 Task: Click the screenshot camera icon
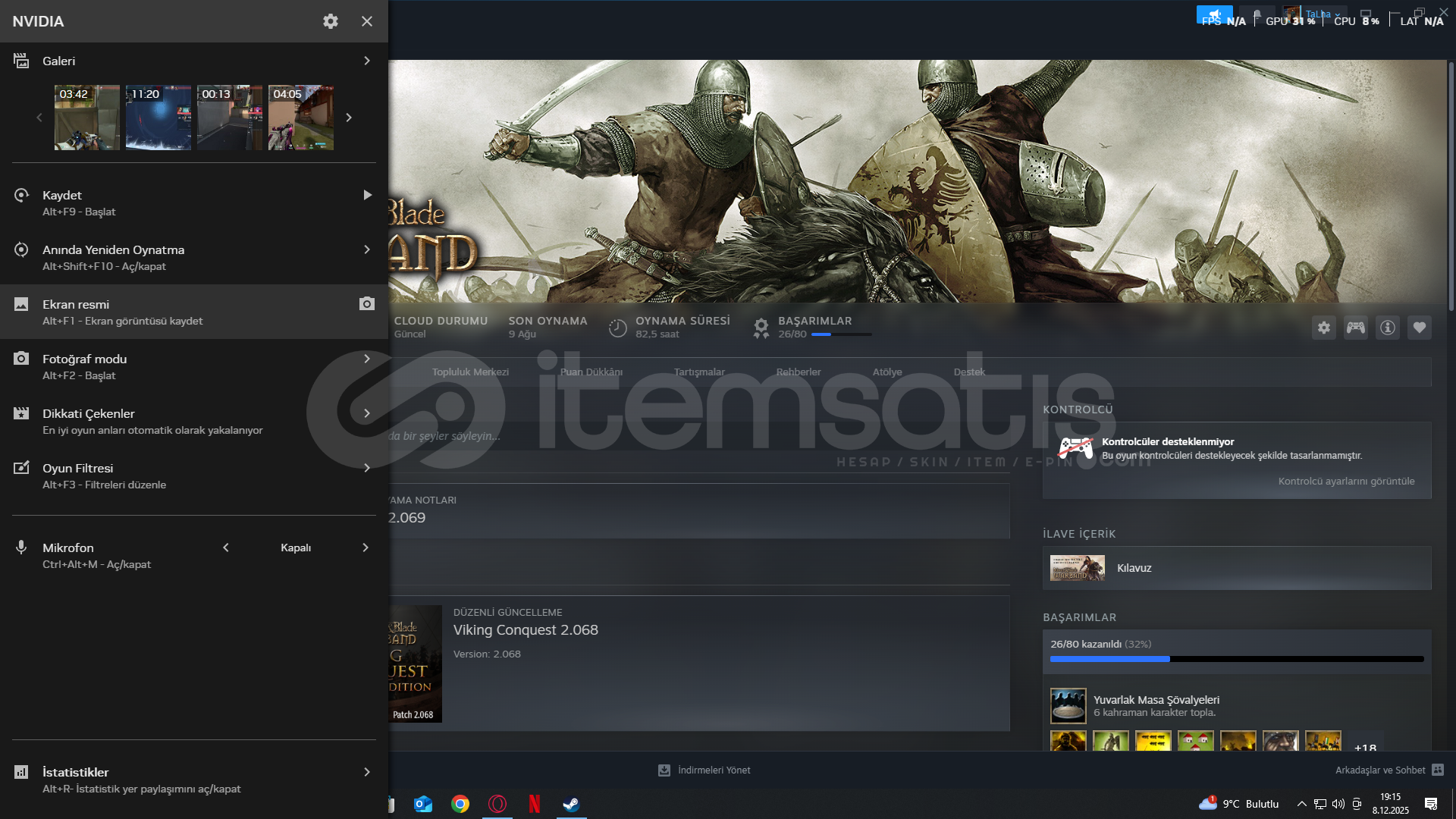[367, 304]
